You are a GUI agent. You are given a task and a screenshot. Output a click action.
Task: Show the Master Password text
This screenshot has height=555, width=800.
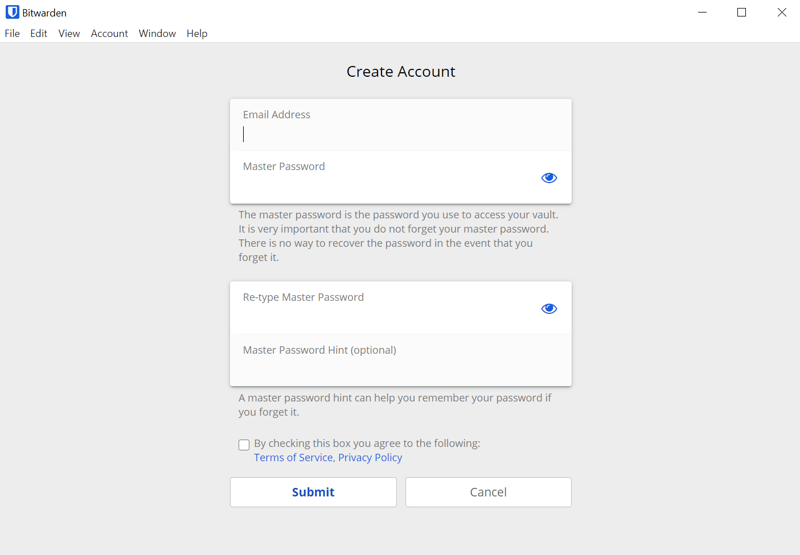(x=549, y=178)
